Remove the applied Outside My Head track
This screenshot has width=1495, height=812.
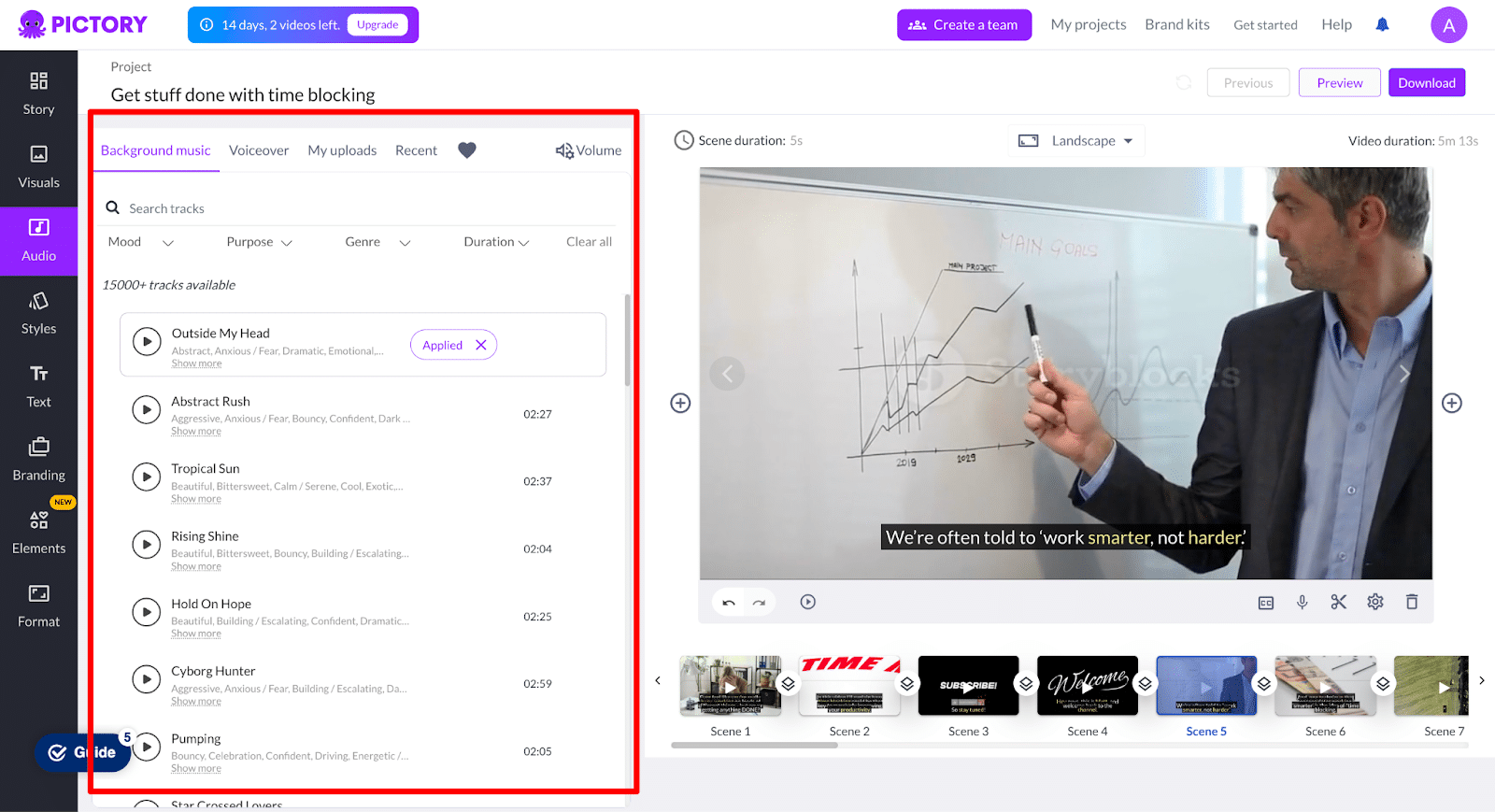point(481,345)
